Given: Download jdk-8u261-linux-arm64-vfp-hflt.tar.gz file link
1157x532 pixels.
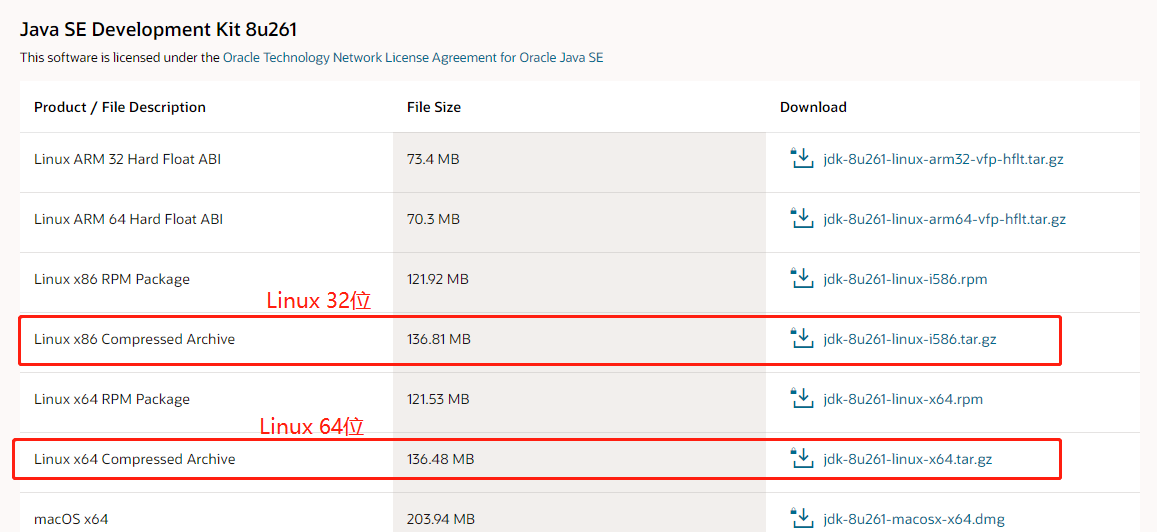Looking at the screenshot, I should [x=944, y=219].
